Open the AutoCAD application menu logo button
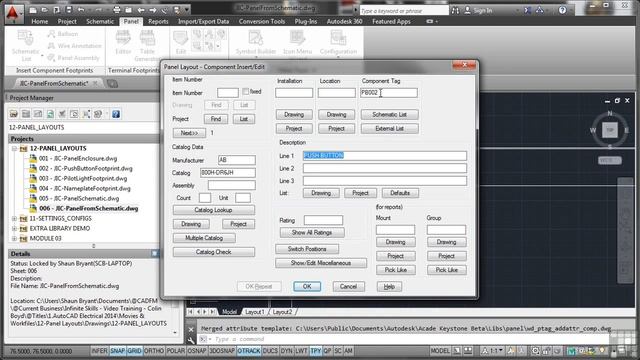The image size is (640, 360). (13, 13)
